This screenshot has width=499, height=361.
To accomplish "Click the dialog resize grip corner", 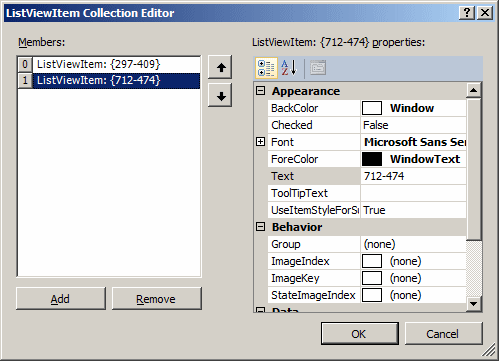I will [x=489, y=351].
